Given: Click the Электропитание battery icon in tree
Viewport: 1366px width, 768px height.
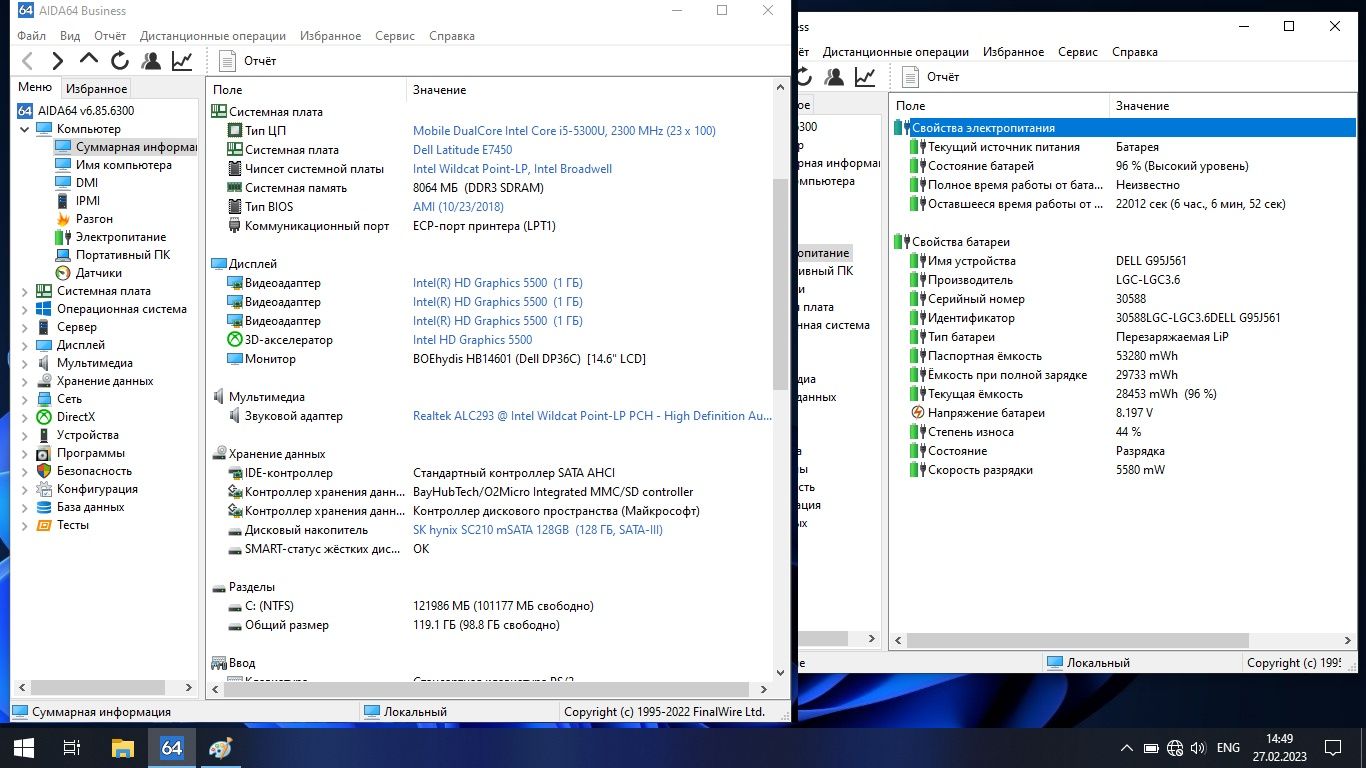Looking at the screenshot, I should click(64, 237).
